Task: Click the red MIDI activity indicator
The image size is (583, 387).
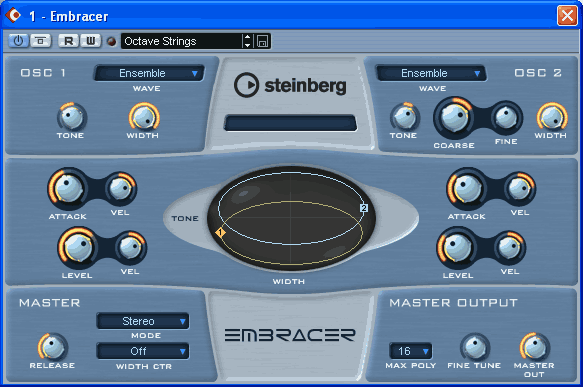Action: pyautogui.click(x=112, y=41)
